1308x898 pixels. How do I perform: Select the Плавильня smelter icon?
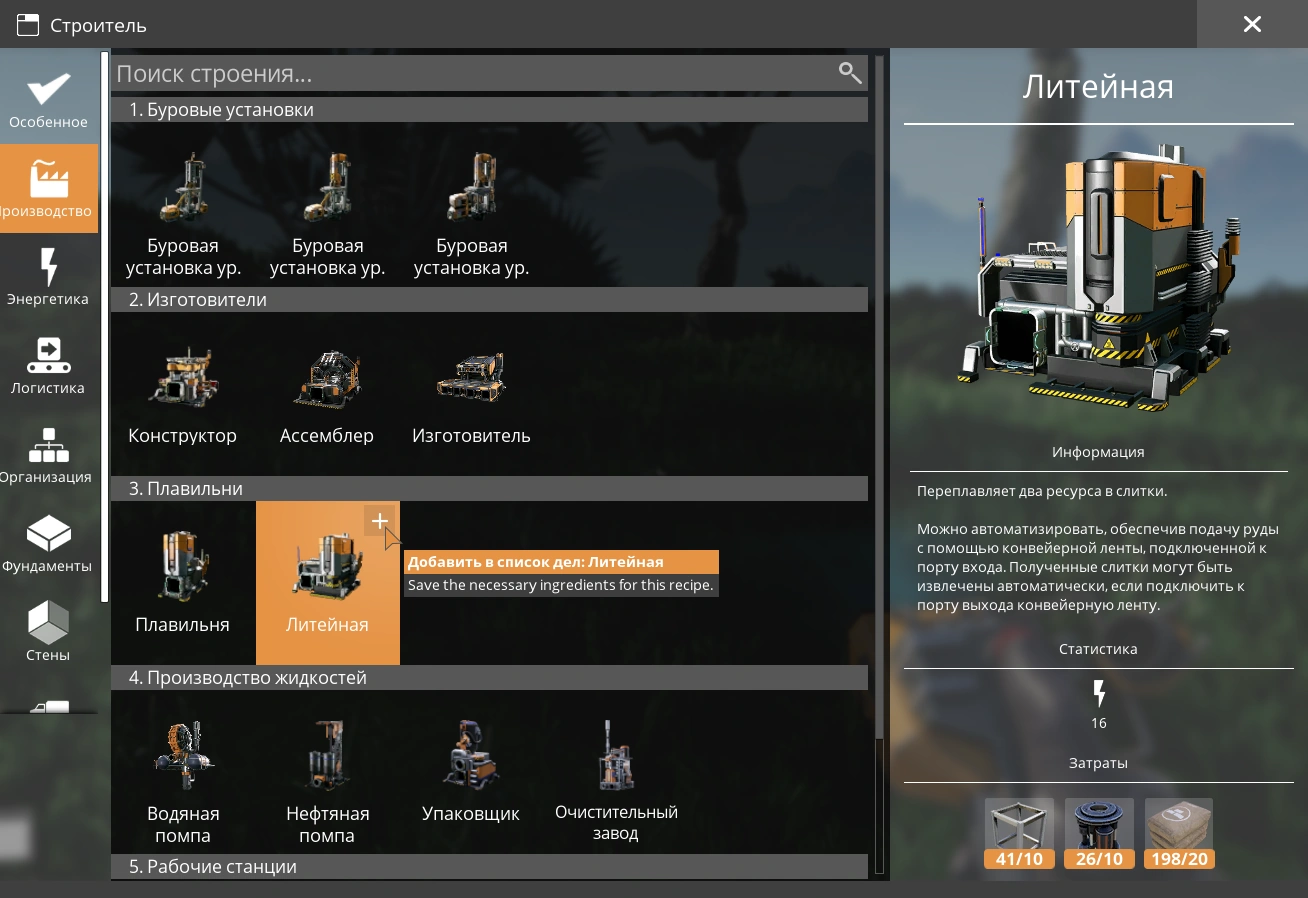(183, 582)
